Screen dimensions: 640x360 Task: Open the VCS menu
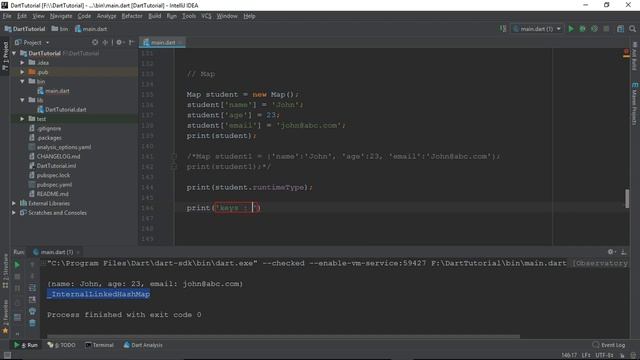[206, 16]
